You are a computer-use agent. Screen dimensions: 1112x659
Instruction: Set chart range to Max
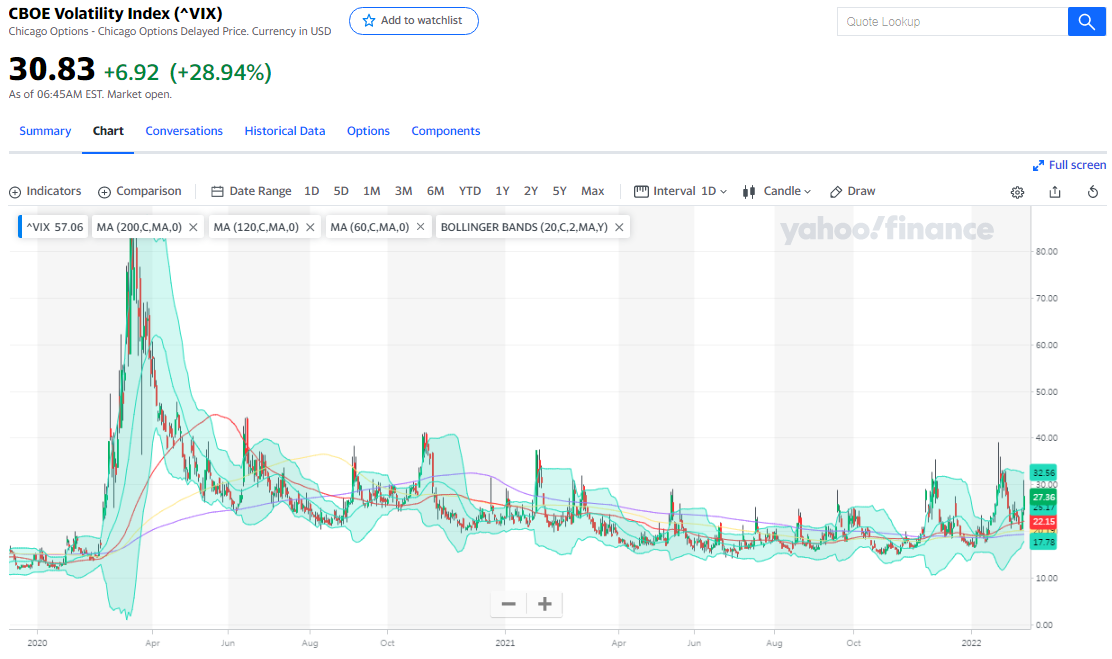coord(592,192)
